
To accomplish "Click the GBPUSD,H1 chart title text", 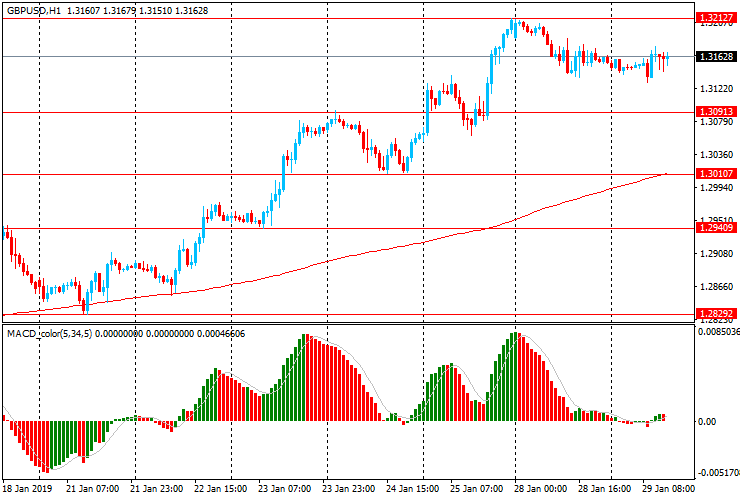I will [34, 10].
